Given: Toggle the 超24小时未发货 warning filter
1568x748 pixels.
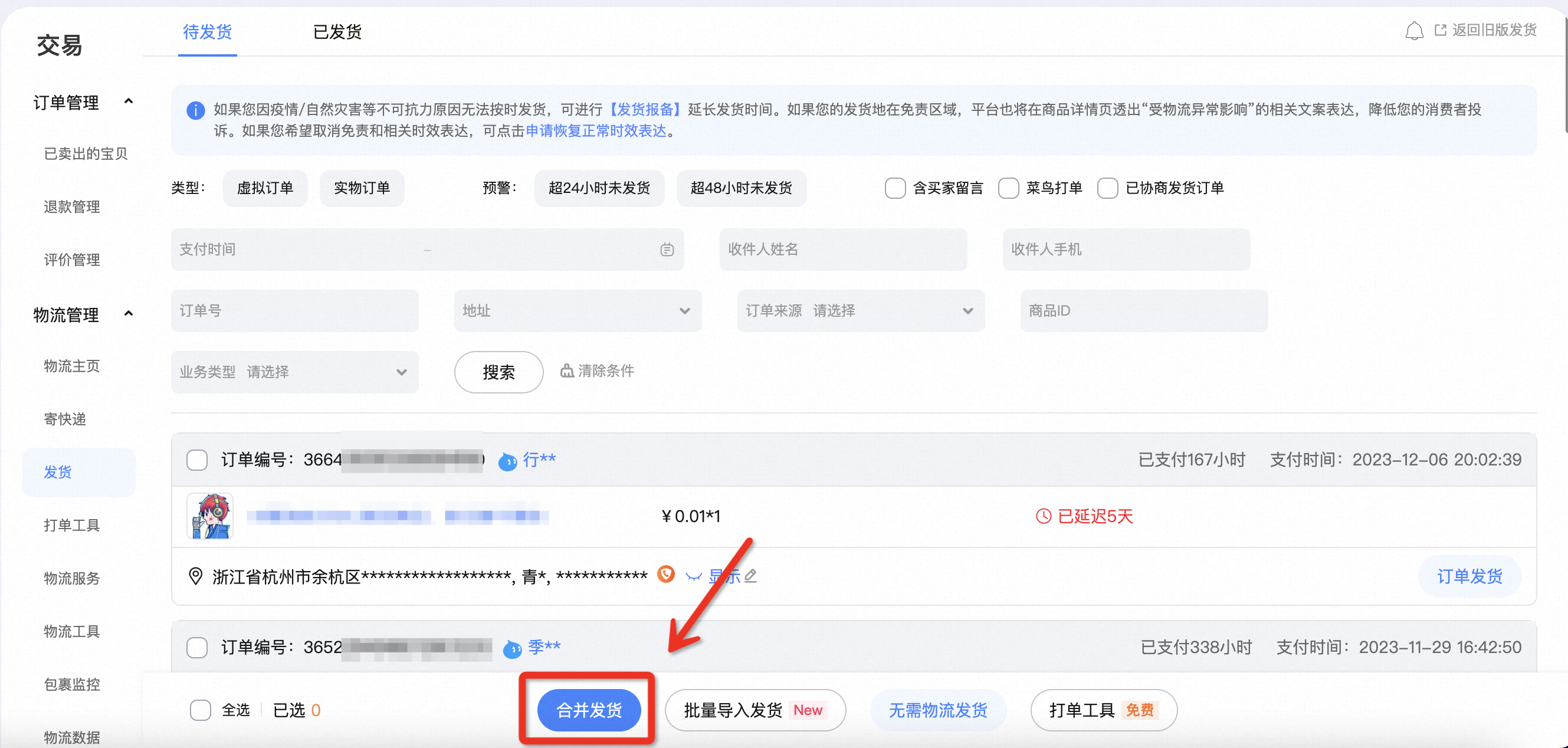Looking at the screenshot, I should pyautogui.click(x=599, y=188).
